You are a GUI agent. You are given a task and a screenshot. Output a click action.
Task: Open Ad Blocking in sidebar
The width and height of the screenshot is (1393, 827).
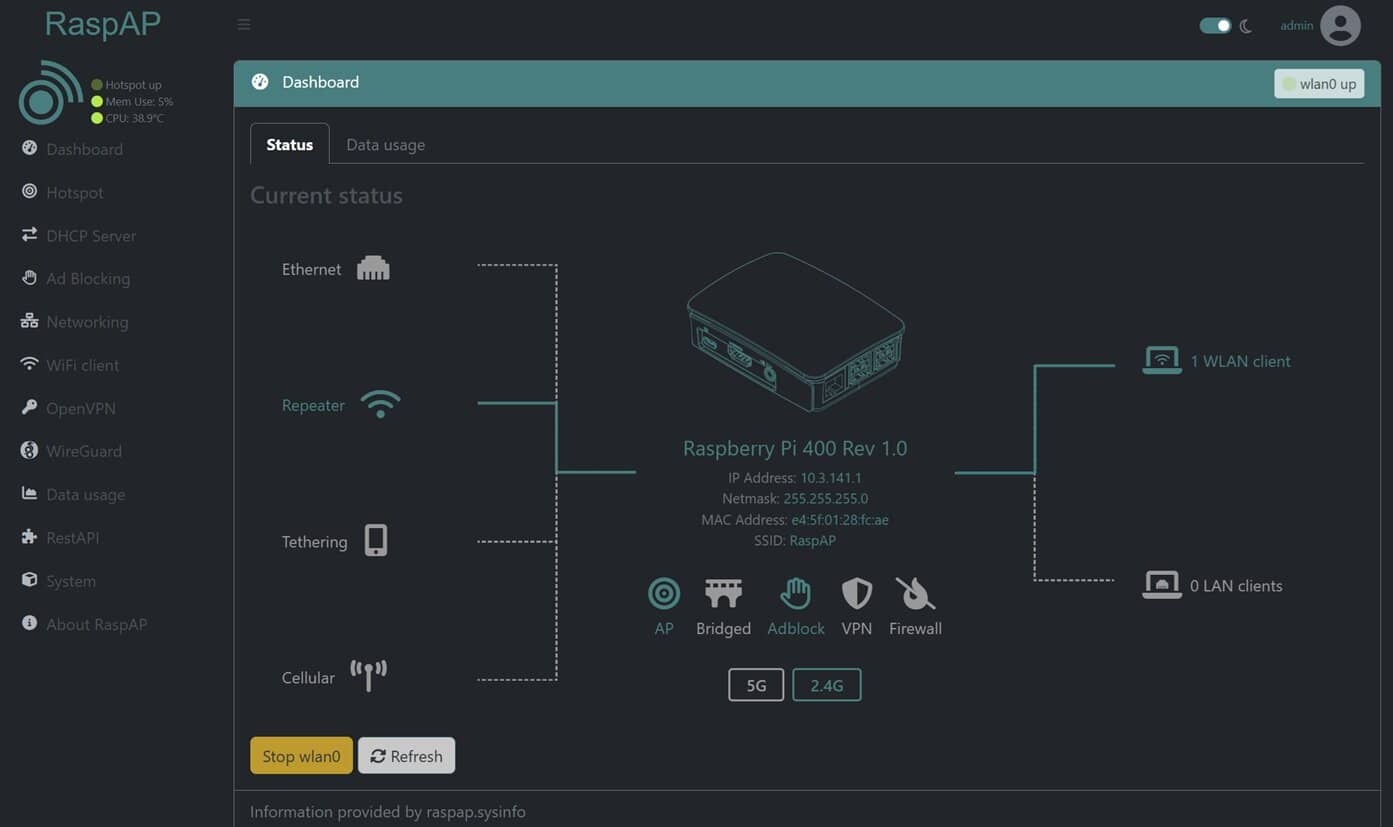(x=75, y=278)
